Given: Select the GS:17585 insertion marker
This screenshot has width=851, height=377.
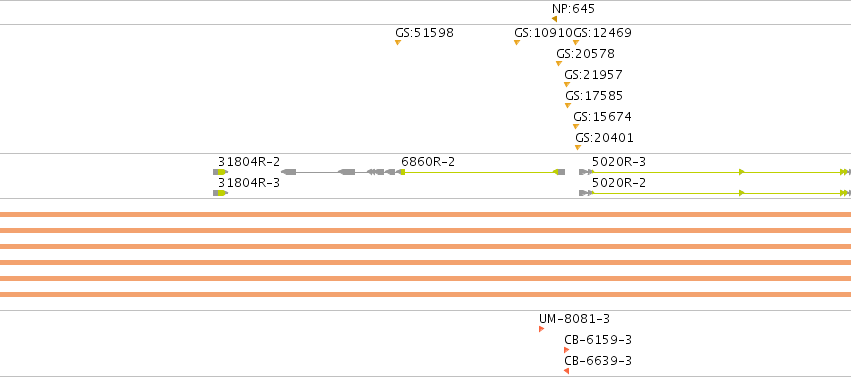Looking at the screenshot, I should point(568,106).
